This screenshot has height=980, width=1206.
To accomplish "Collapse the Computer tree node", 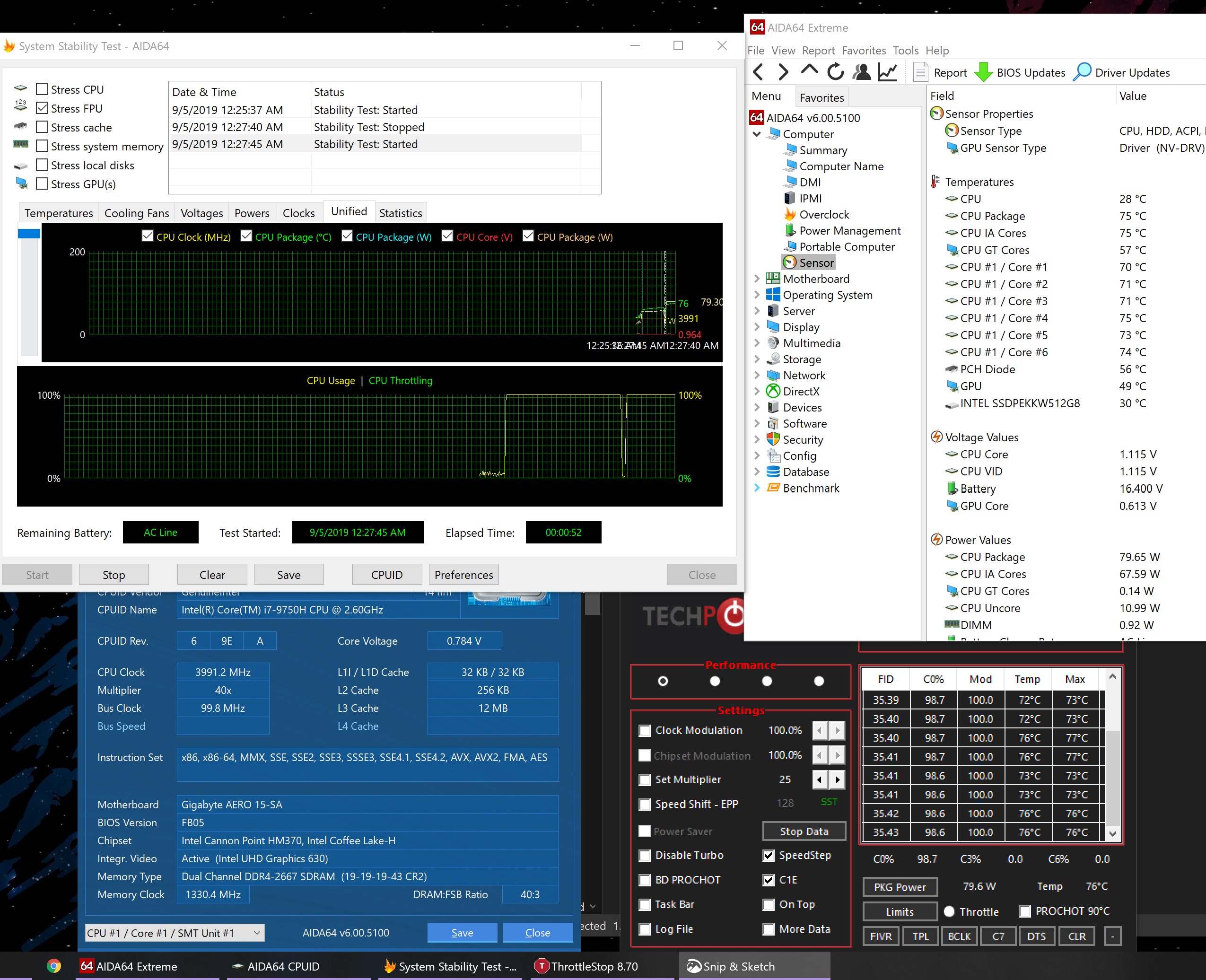I will point(757,134).
